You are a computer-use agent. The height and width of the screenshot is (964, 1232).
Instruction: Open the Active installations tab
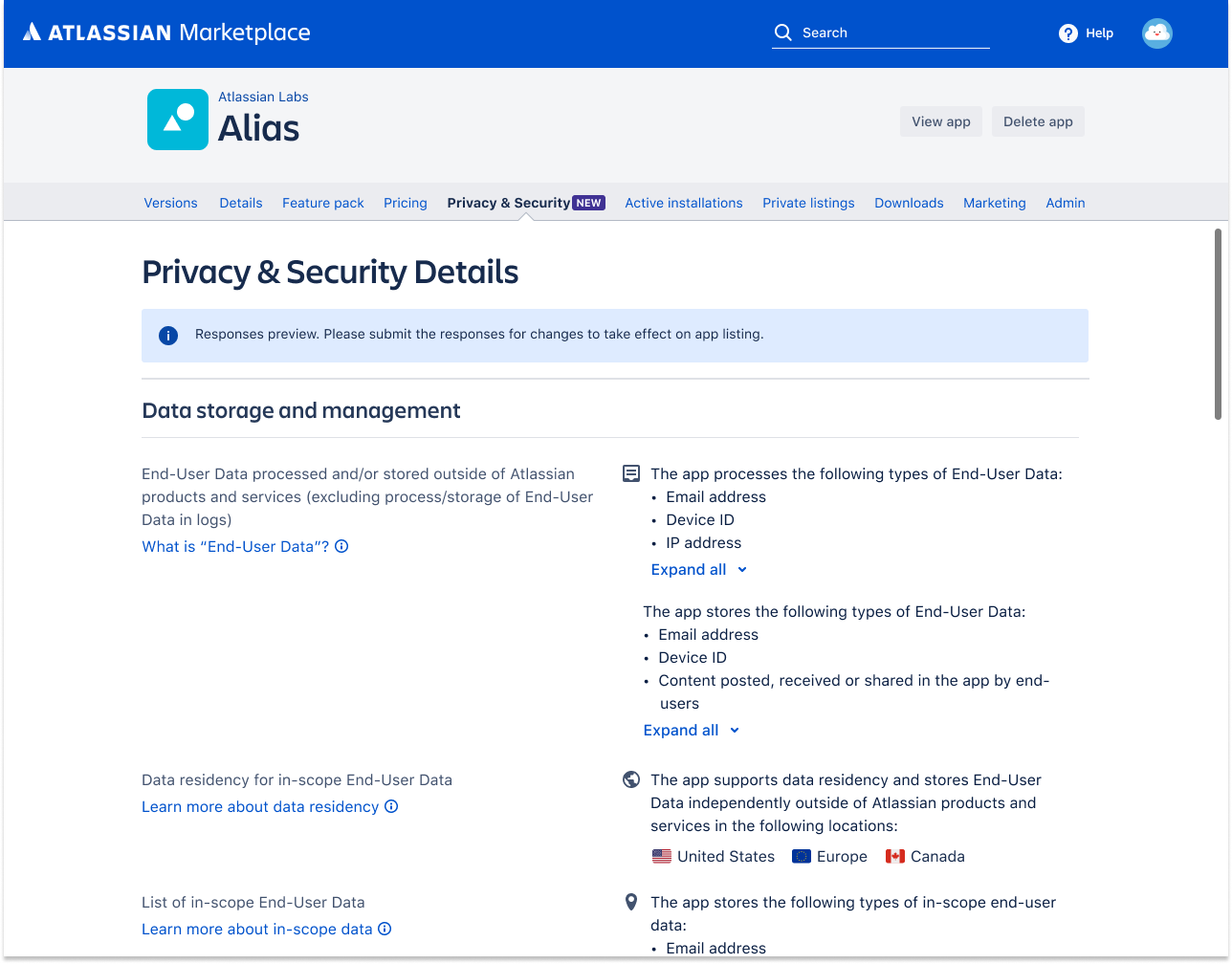684,203
